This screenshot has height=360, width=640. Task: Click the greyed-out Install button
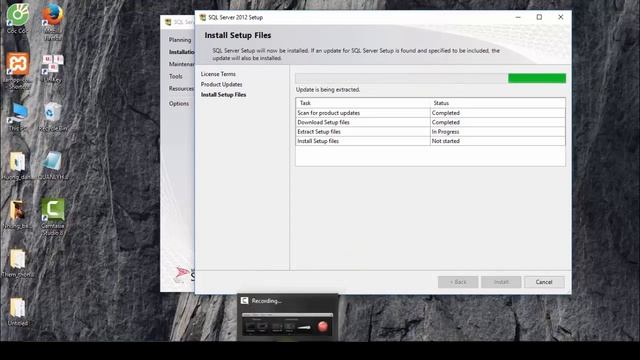501,282
